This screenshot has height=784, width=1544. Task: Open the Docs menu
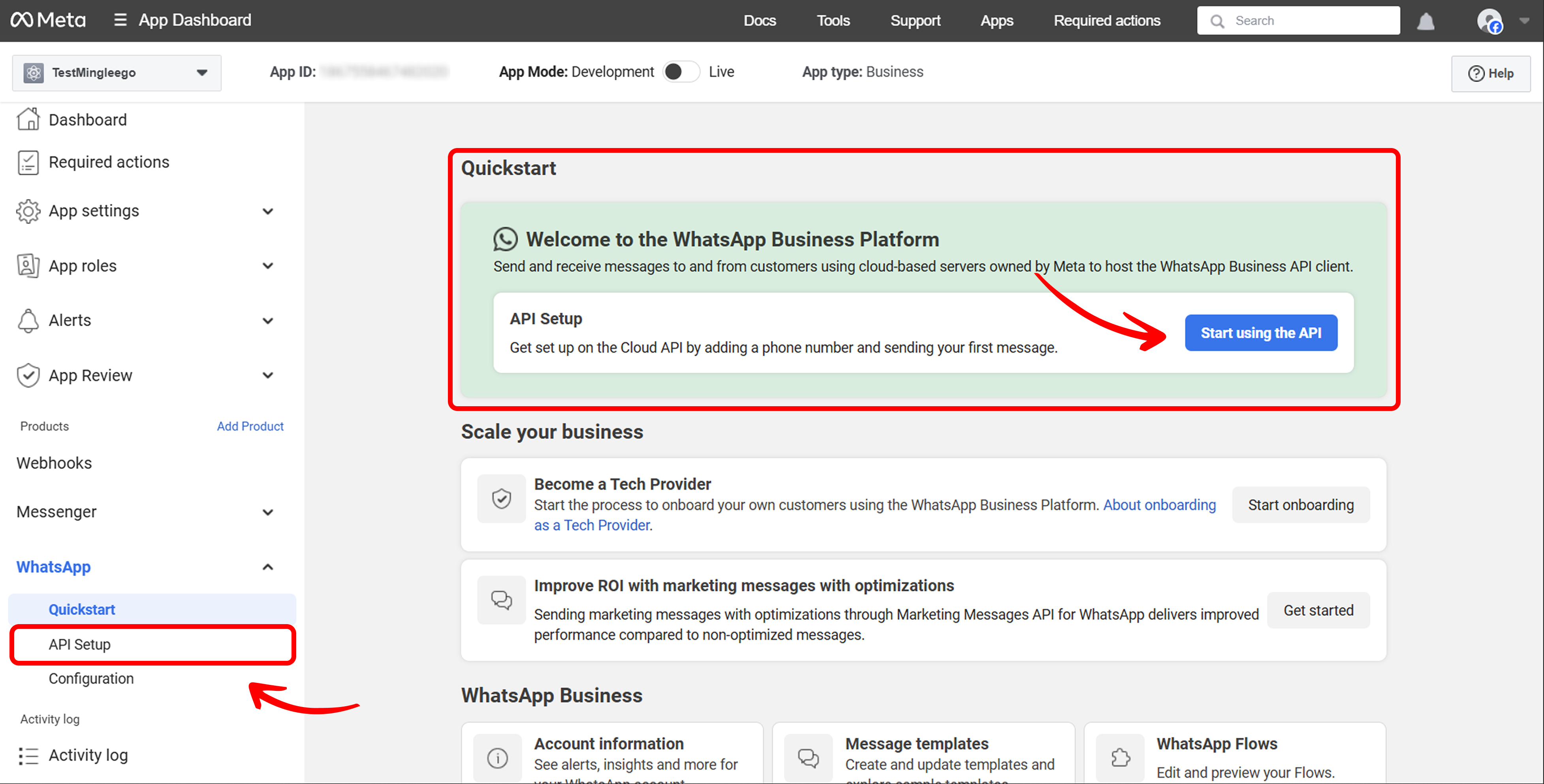tap(760, 21)
